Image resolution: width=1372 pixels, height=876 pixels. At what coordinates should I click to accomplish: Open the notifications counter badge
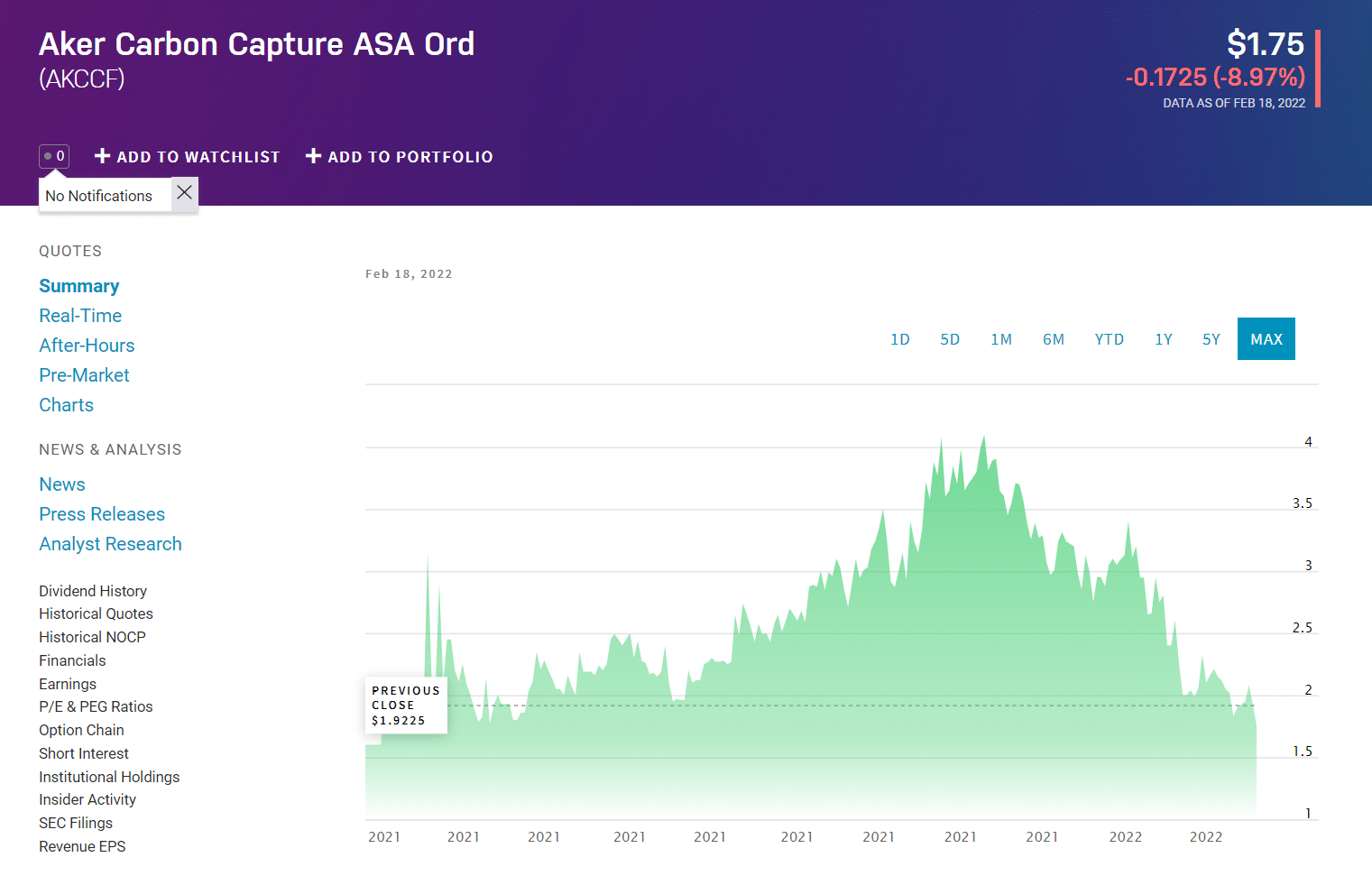point(54,156)
